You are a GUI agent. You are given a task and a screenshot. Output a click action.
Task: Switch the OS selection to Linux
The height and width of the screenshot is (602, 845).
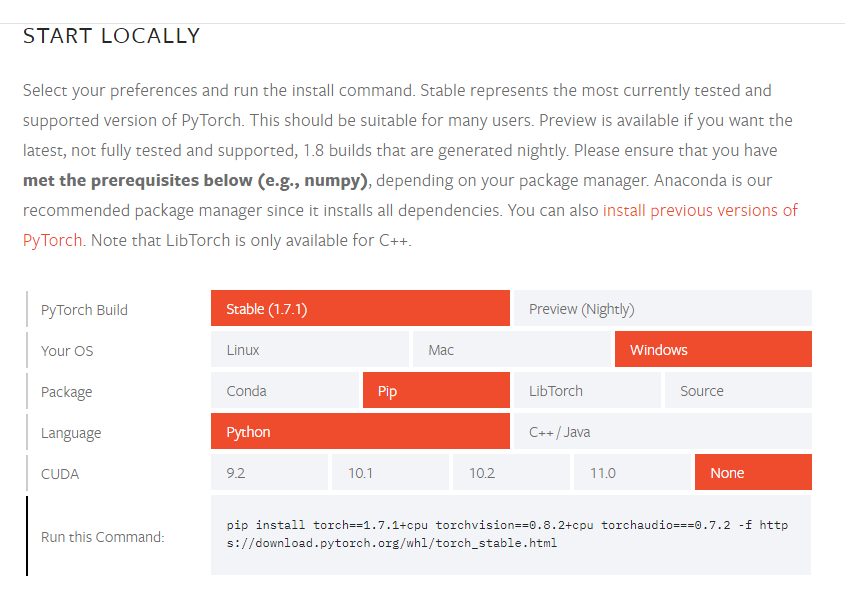point(310,349)
